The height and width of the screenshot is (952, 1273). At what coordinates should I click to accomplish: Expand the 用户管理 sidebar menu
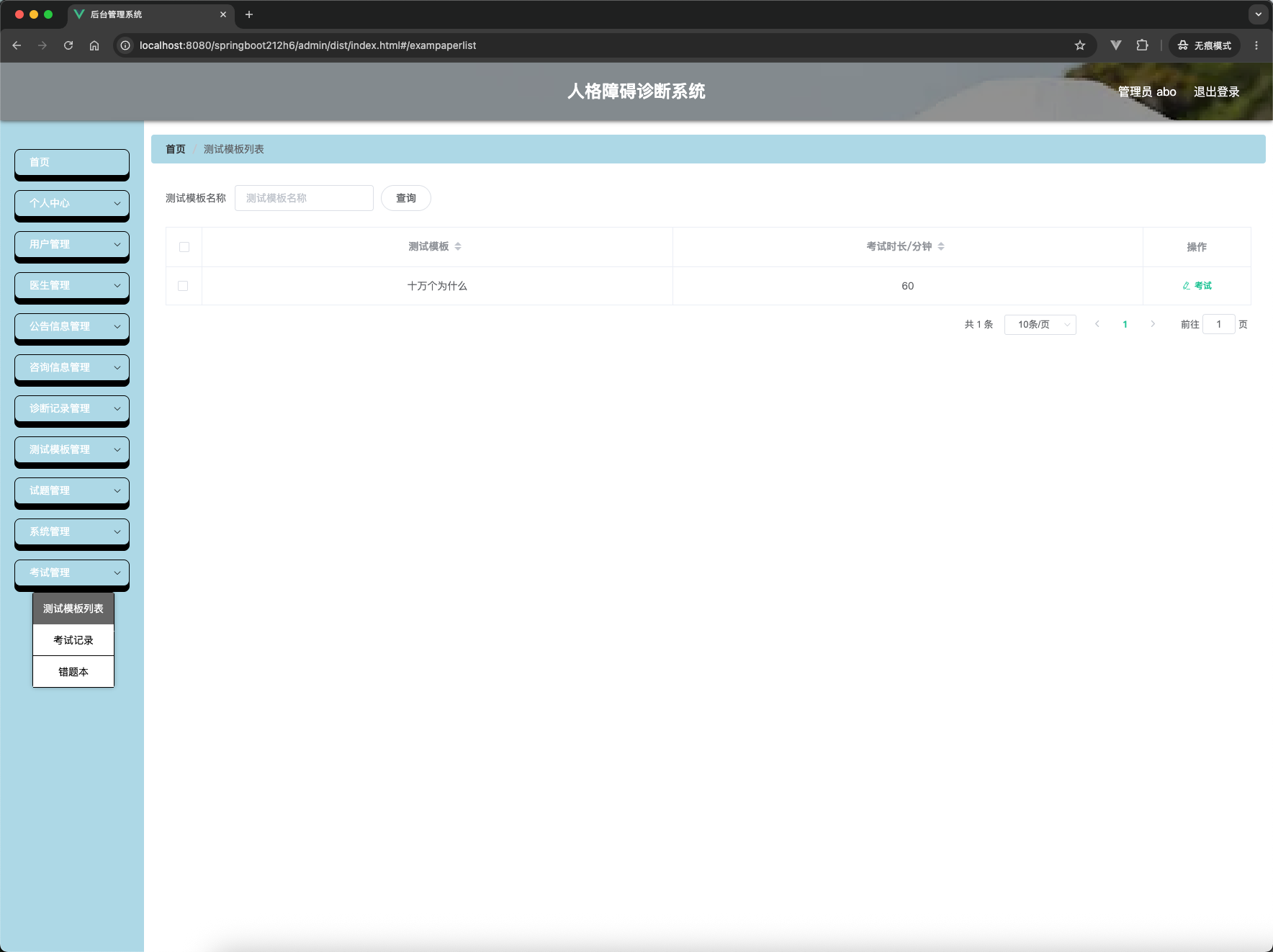tap(72, 244)
